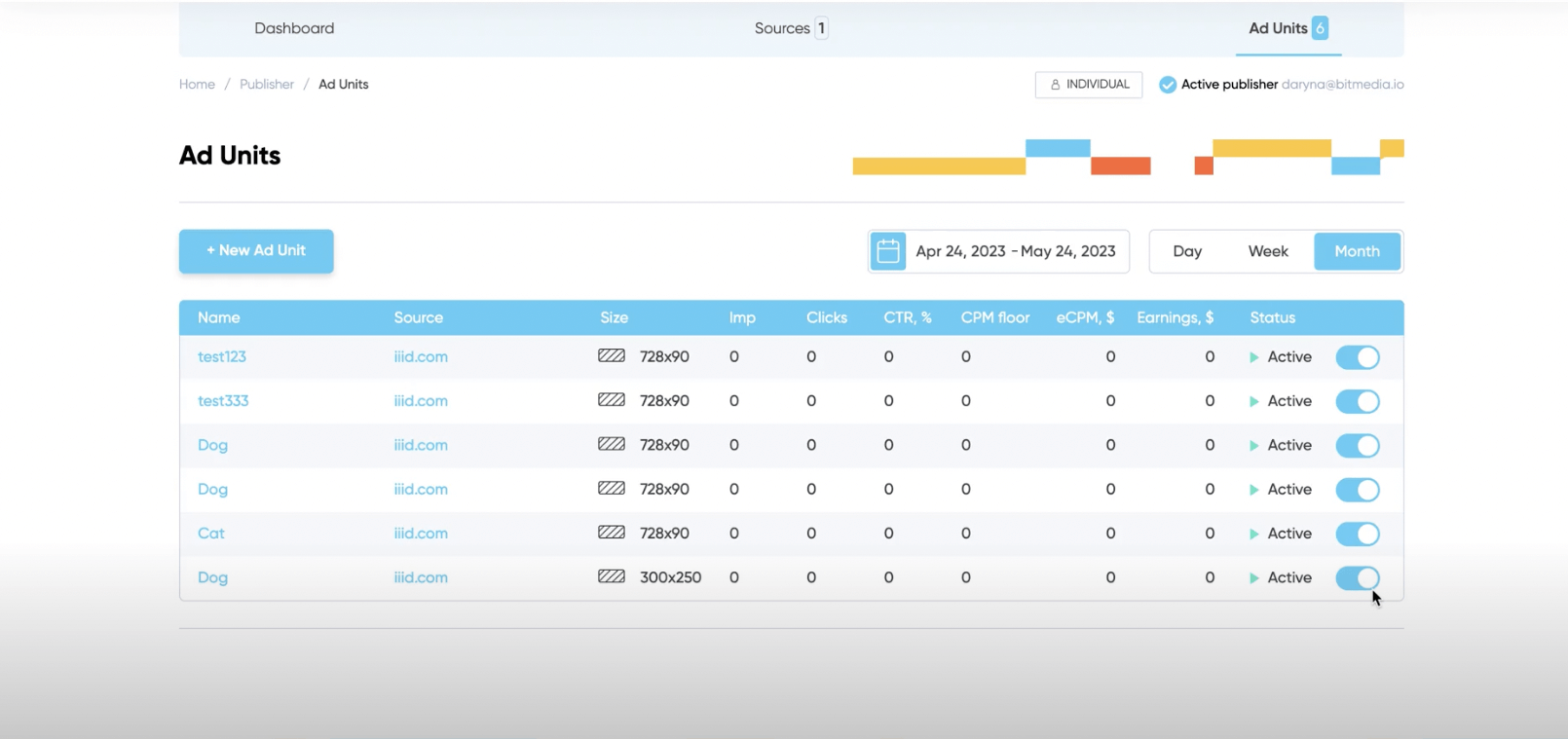Open the Apr 24 – May 24 date range

tap(1015, 251)
